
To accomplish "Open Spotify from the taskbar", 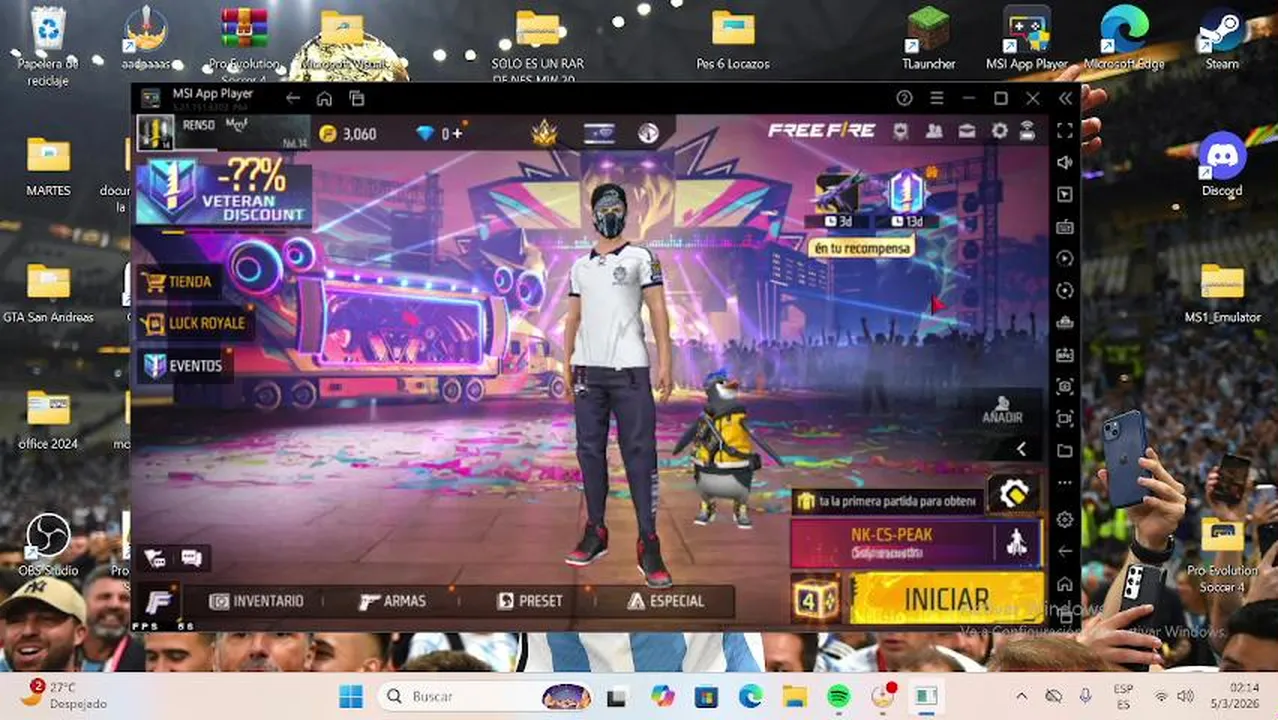I will click(x=838, y=696).
